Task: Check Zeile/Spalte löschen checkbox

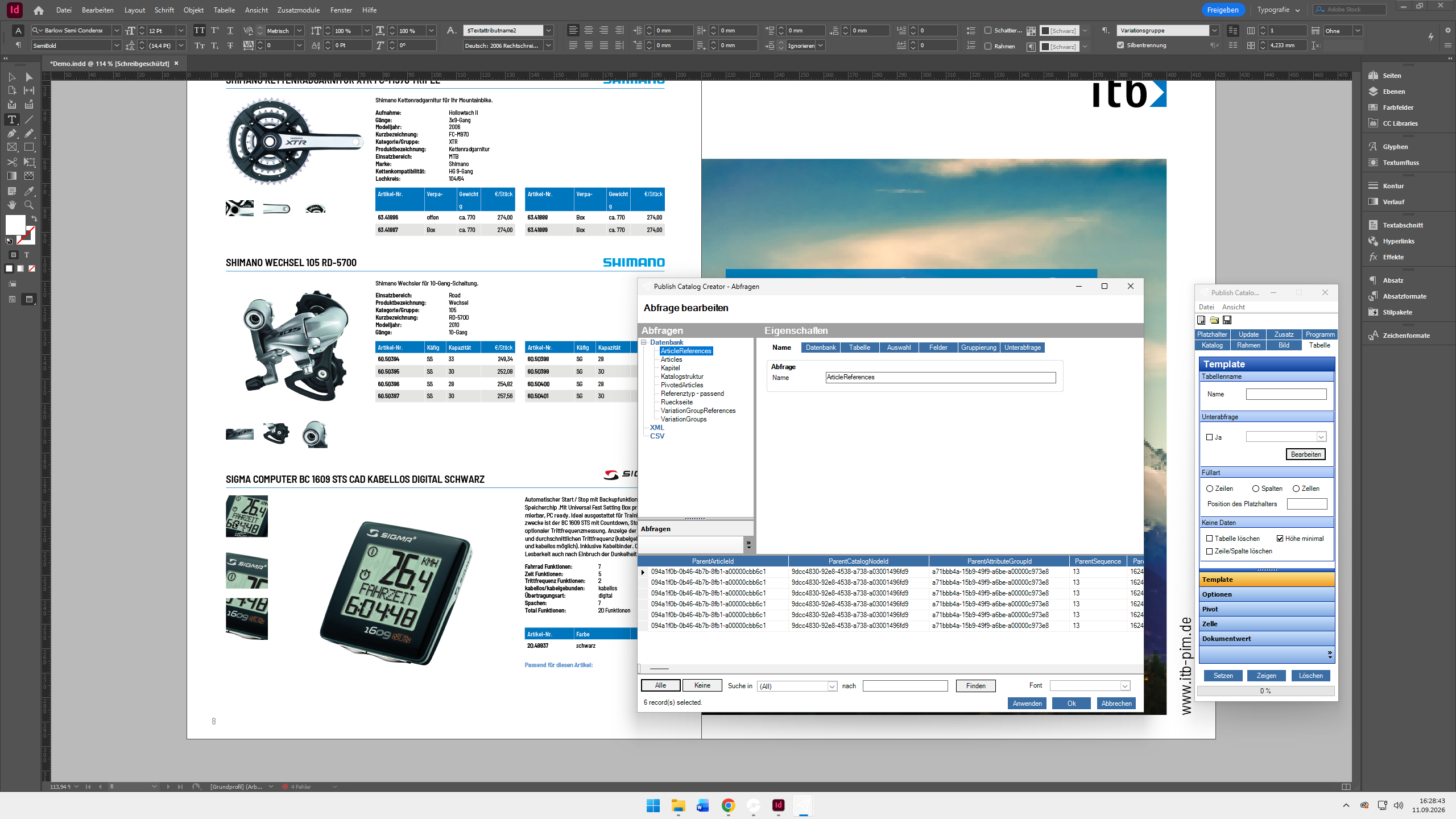Action: tap(1210, 551)
